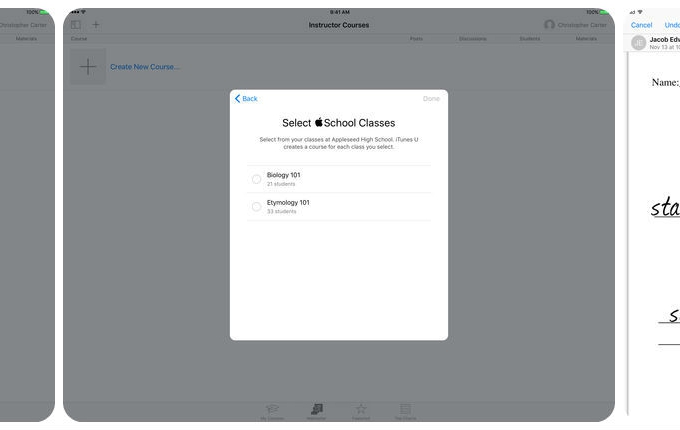The height and width of the screenshot is (430, 680).
Task: Open Christopher Carter profile avatar icon
Action: (549, 25)
